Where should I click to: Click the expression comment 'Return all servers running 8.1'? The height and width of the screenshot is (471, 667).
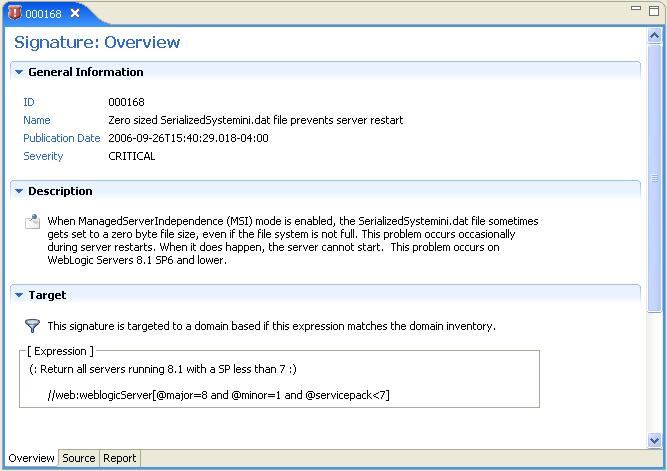click(163, 369)
